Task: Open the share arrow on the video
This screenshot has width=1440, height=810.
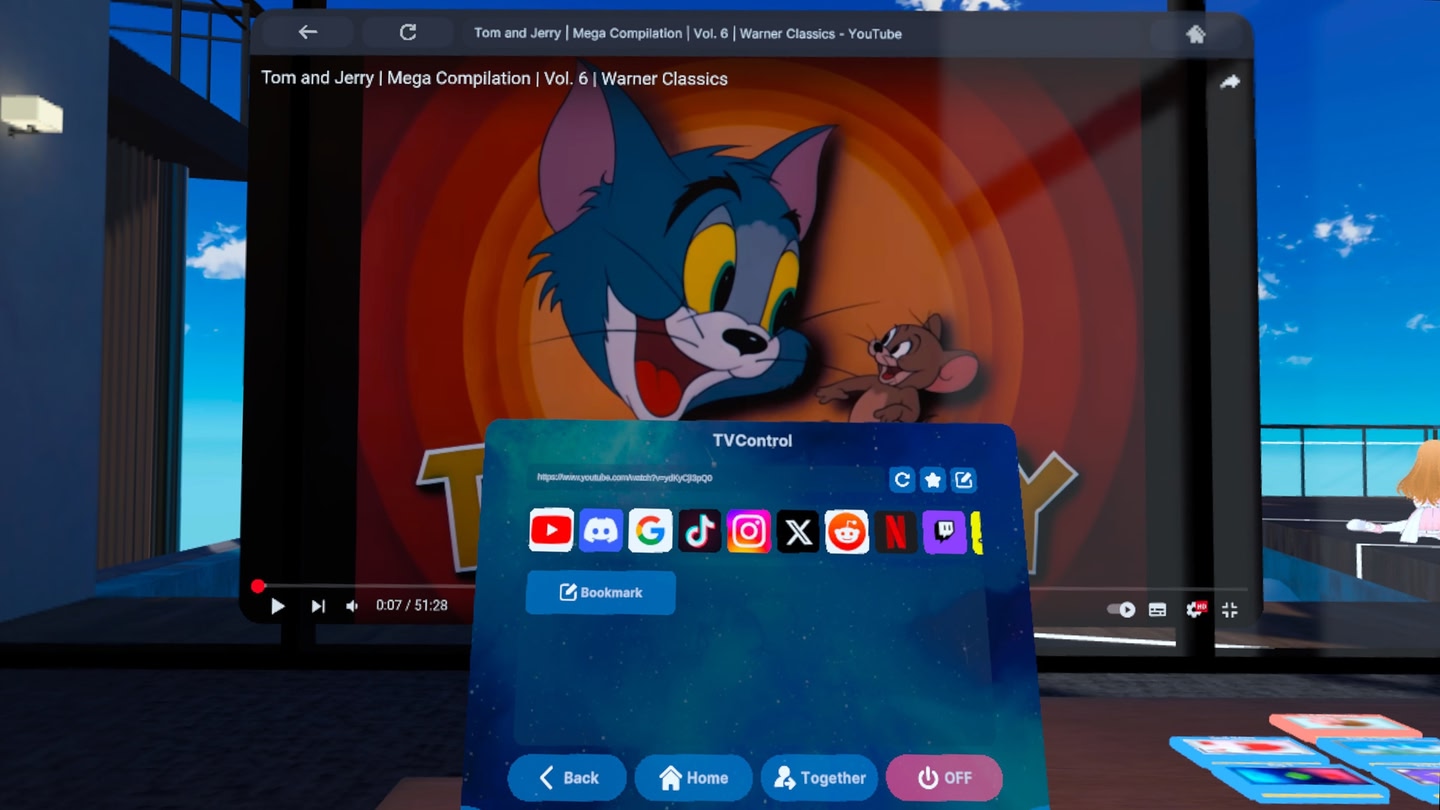Action: click(x=1229, y=82)
